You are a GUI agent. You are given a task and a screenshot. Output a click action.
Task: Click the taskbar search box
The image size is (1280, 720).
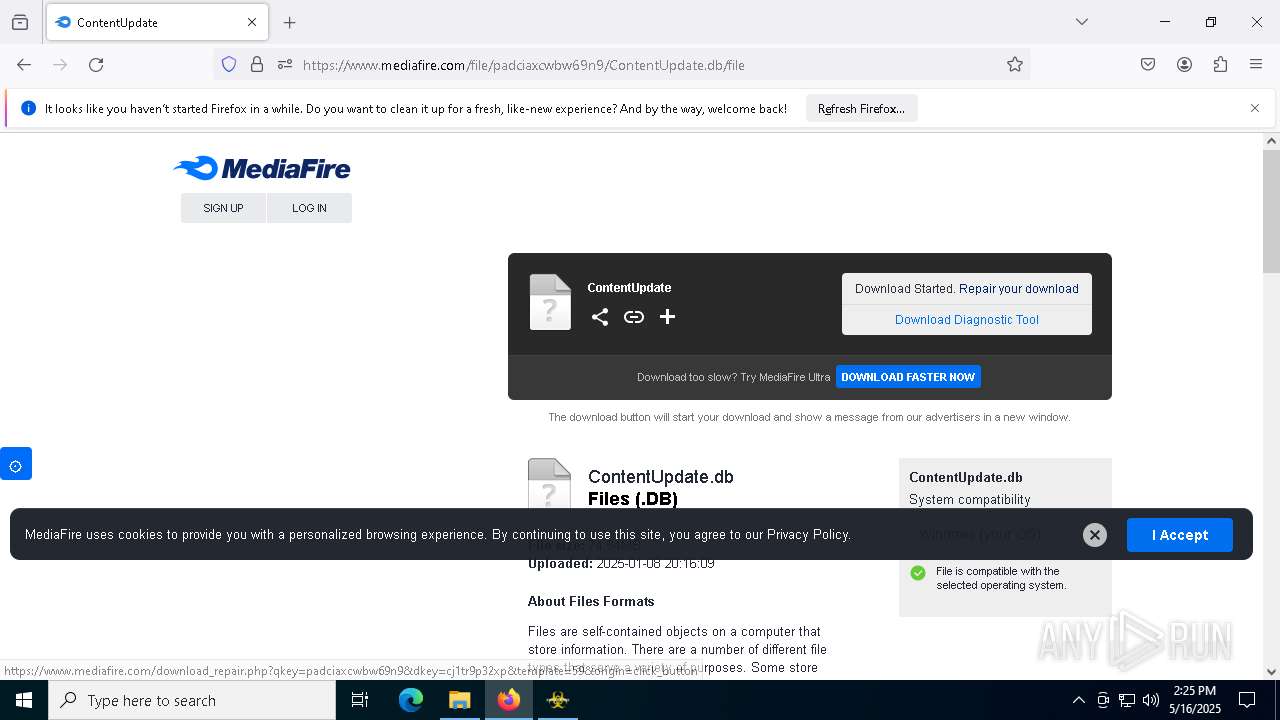click(192, 700)
